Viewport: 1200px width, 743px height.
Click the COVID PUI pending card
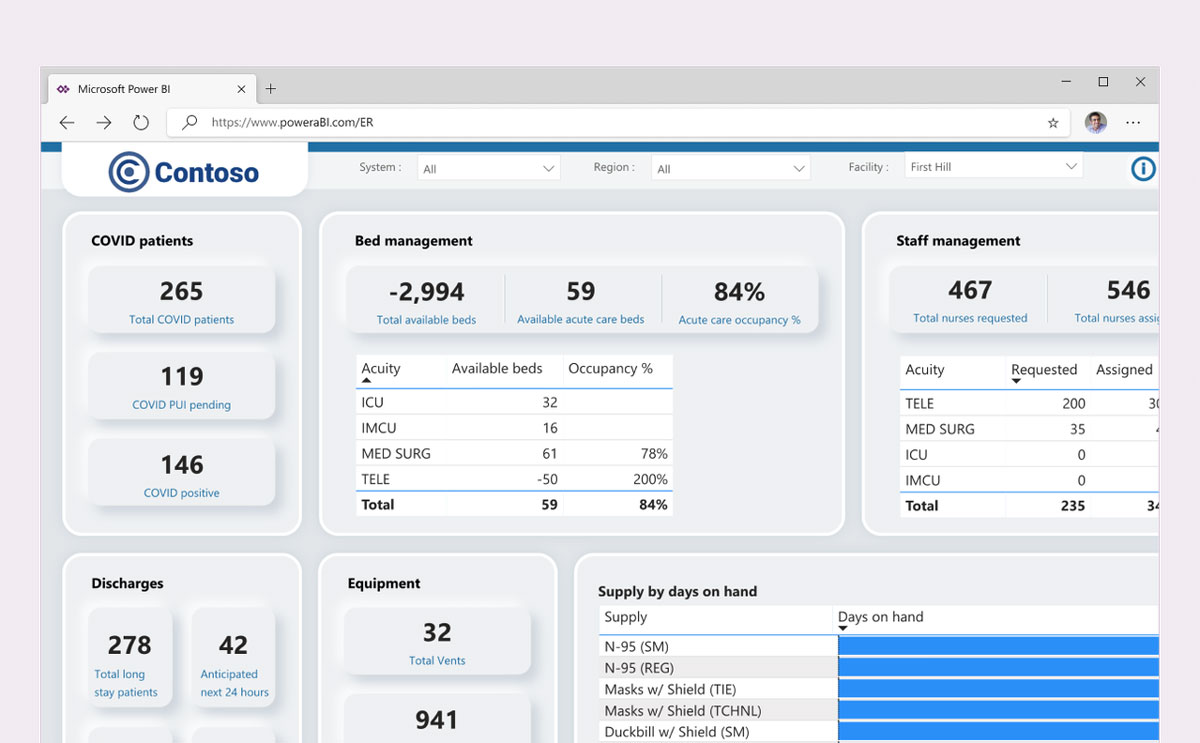(181, 385)
